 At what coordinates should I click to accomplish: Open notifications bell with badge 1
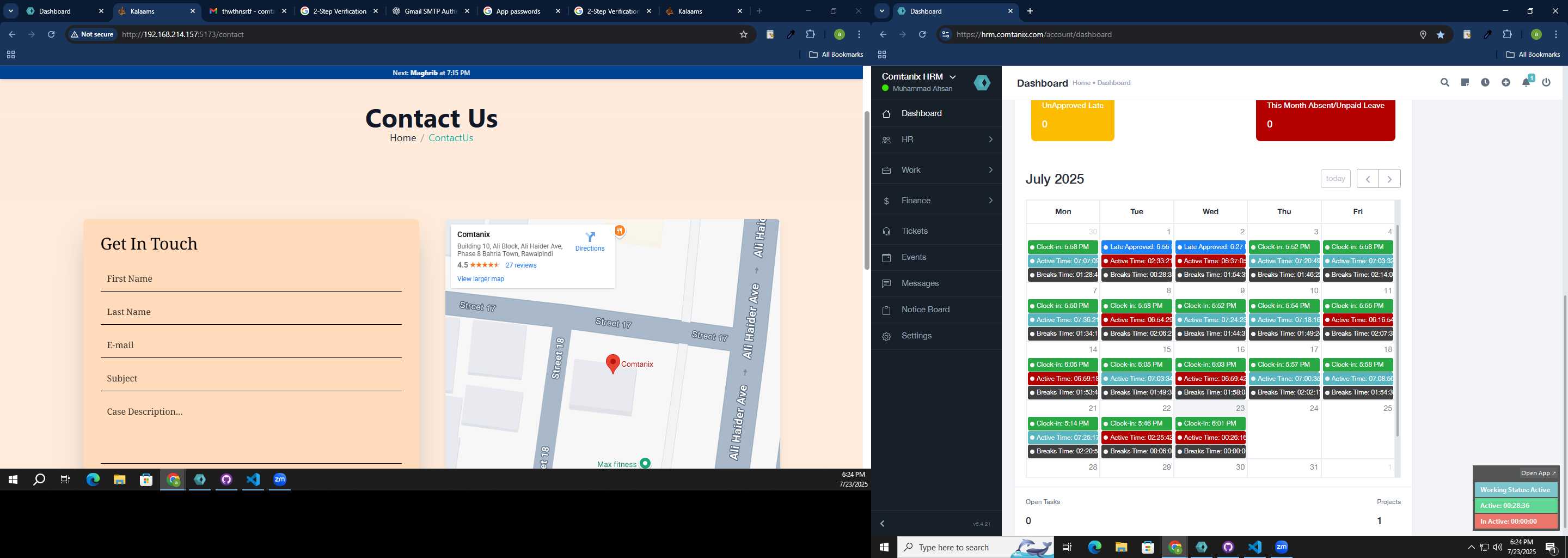(1527, 82)
